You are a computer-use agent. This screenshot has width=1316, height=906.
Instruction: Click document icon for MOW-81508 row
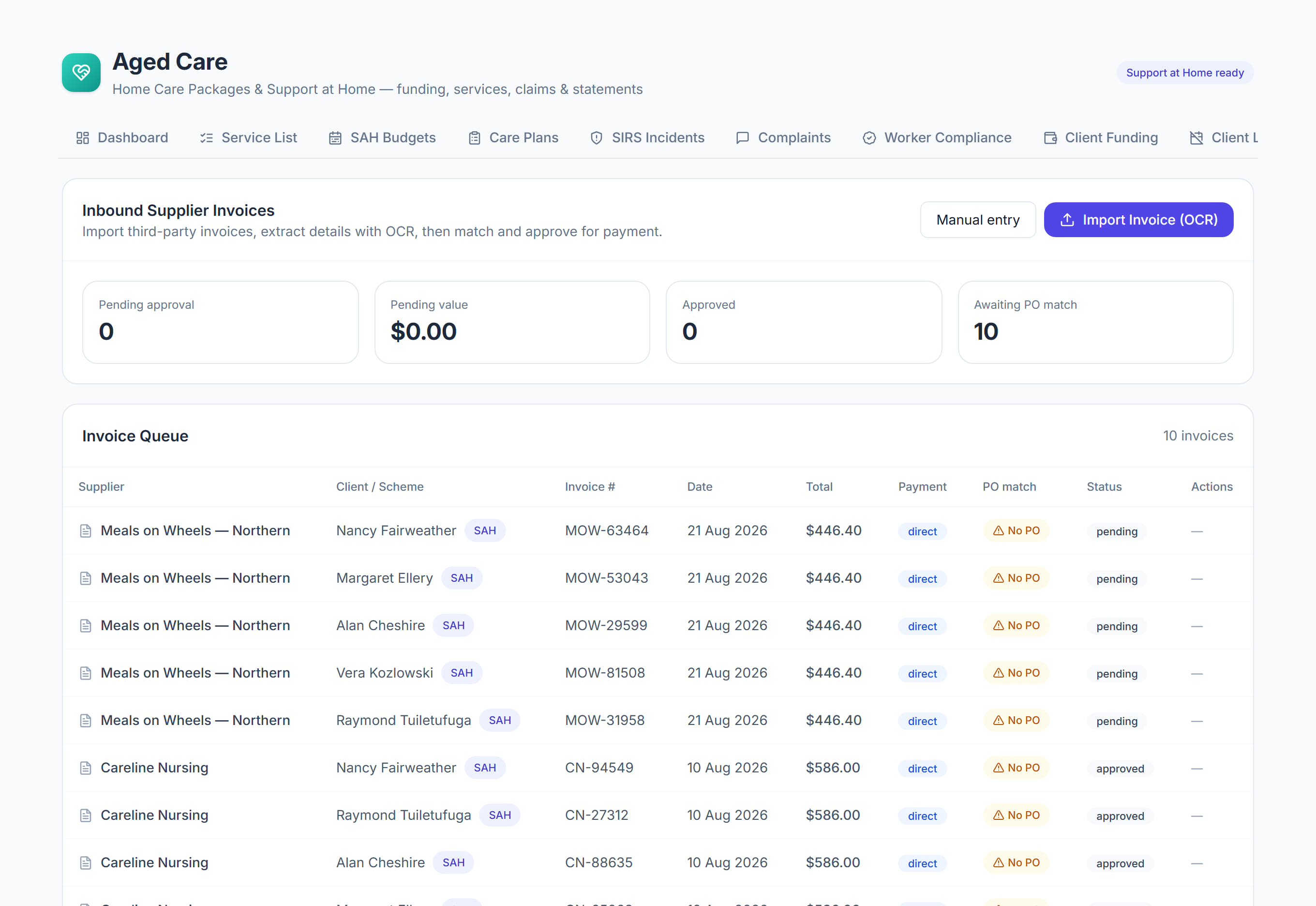tap(86, 673)
